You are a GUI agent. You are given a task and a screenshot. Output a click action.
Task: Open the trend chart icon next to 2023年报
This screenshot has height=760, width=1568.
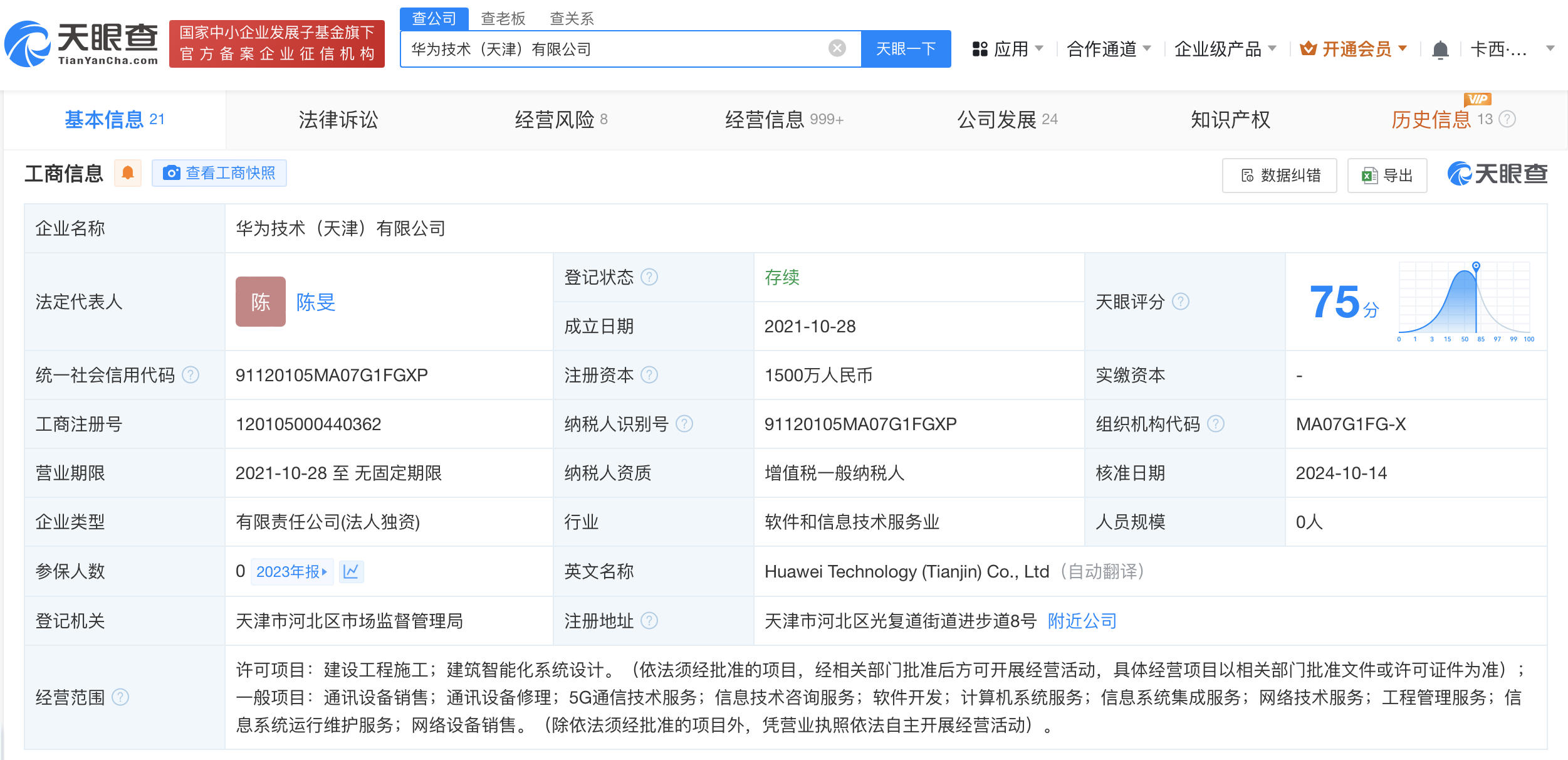click(352, 571)
